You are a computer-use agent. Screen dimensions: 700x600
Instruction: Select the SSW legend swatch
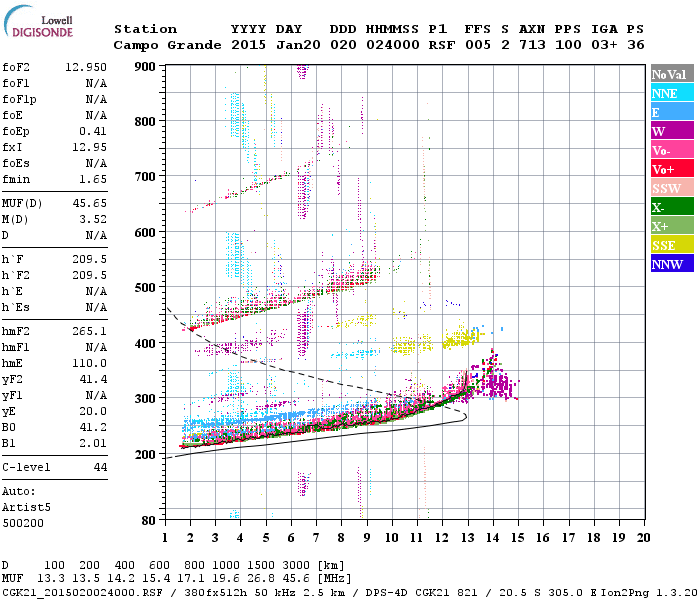(672, 188)
